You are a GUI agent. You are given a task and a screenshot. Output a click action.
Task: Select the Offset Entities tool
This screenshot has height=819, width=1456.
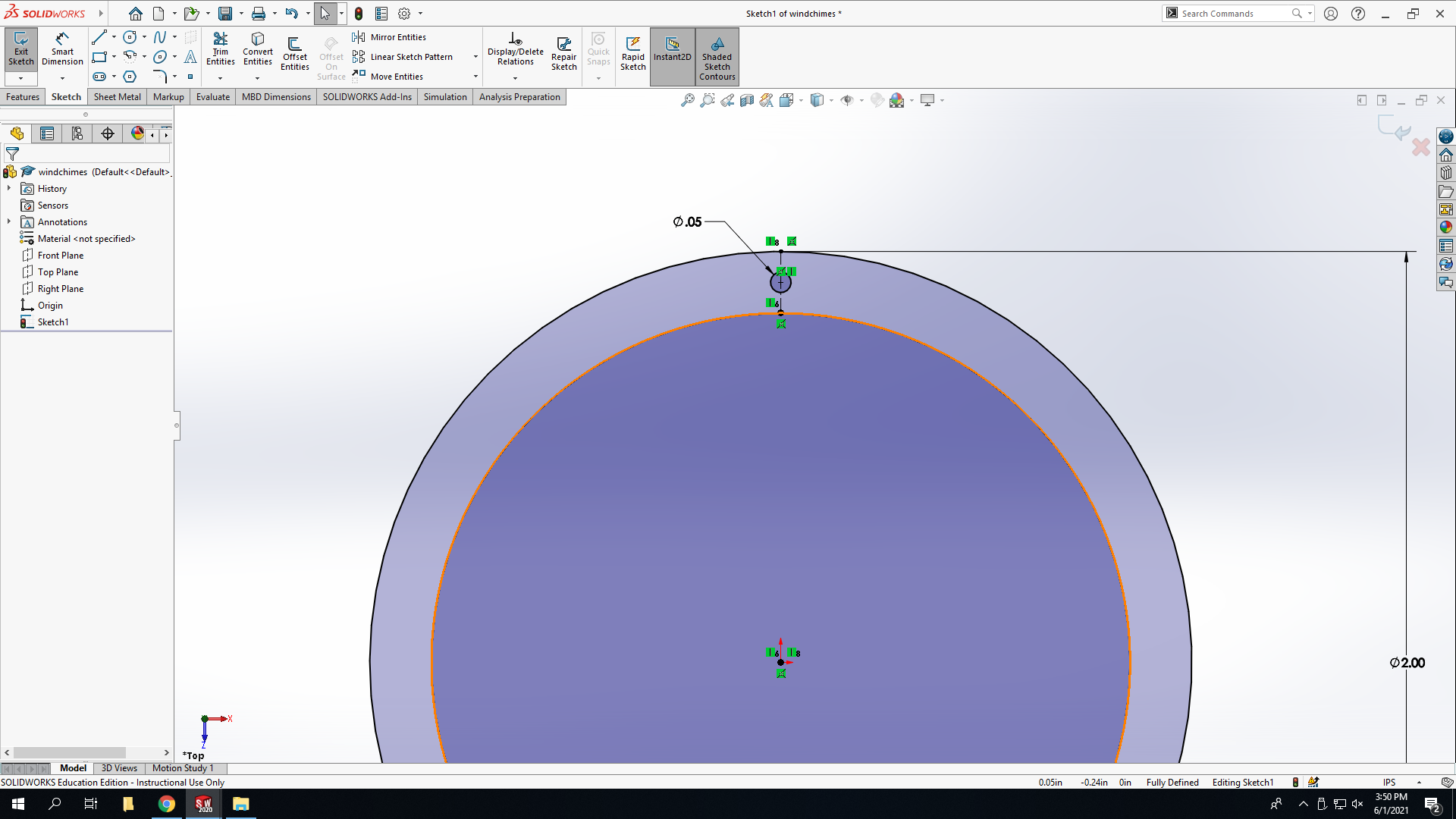pyautogui.click(x=294, y=53)
